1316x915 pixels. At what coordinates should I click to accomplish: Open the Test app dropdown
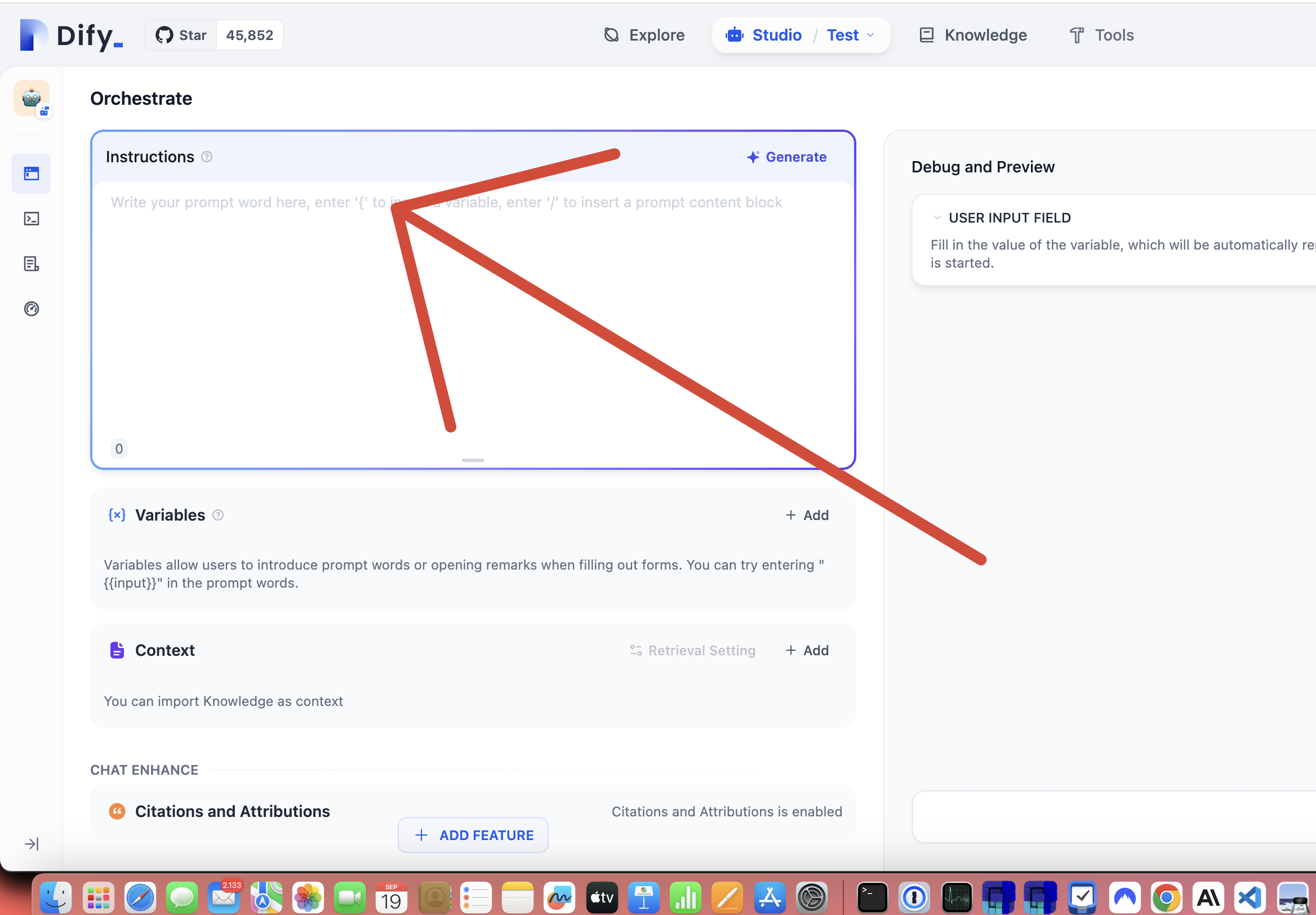[x=851, y=35]
